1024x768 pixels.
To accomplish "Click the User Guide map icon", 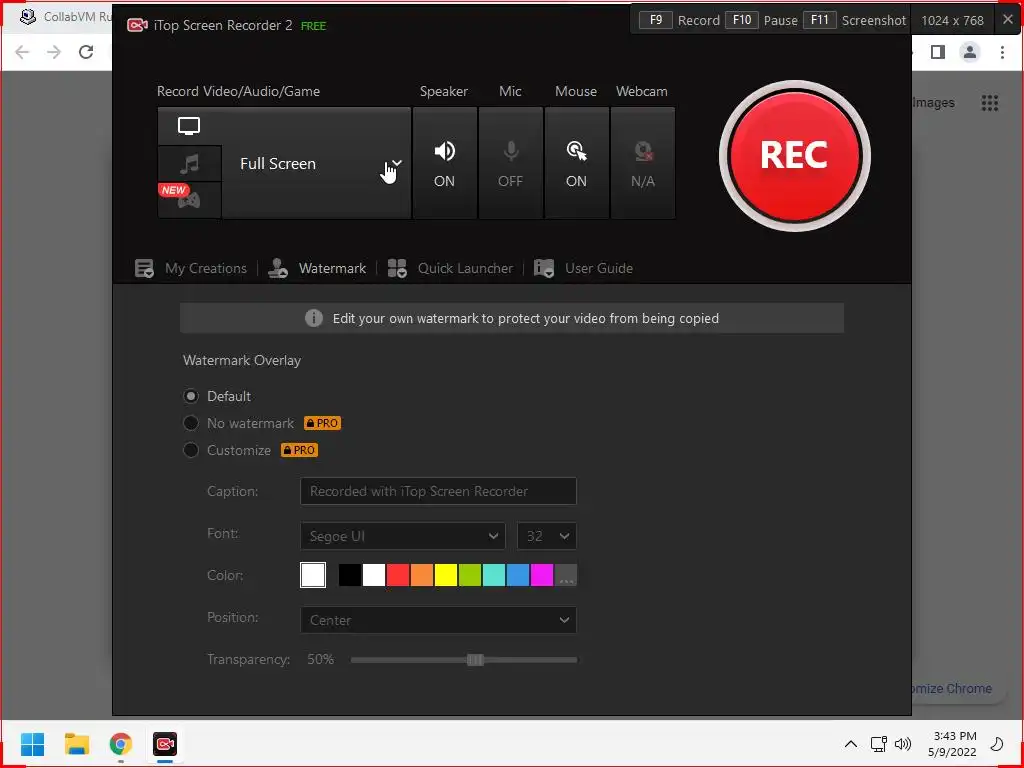I will tap(544, 268).
